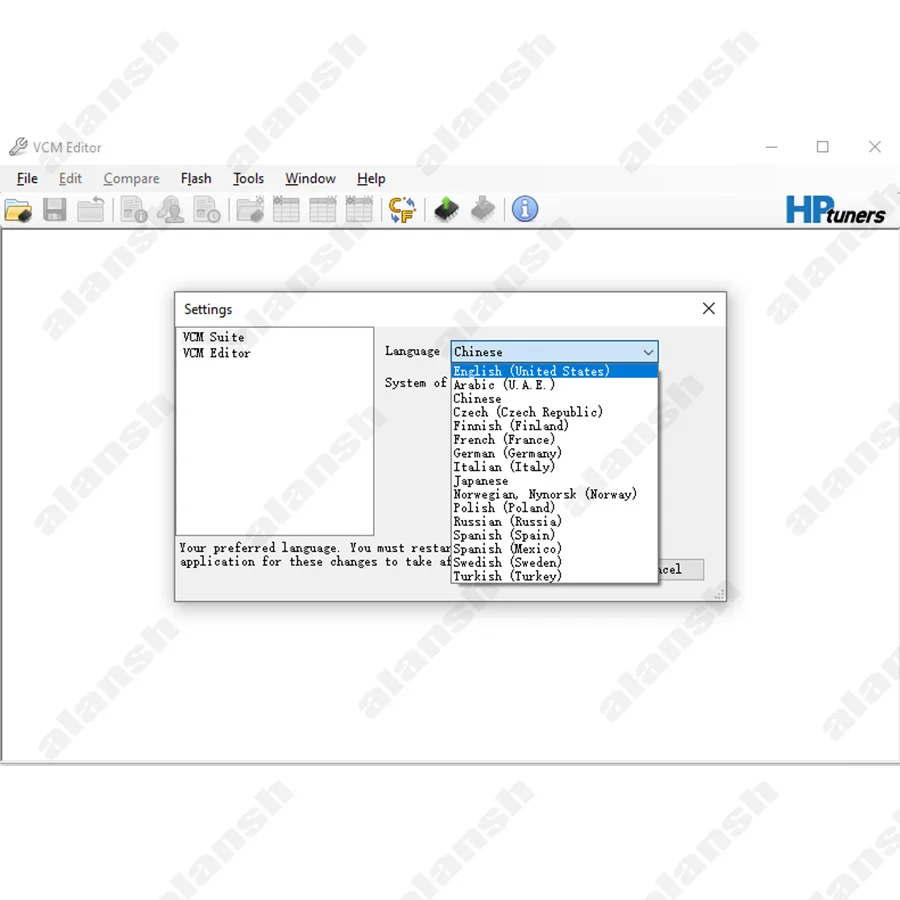Click the blue information icon
The width and height of the screenshot is (900, 900).
[525, 209]
